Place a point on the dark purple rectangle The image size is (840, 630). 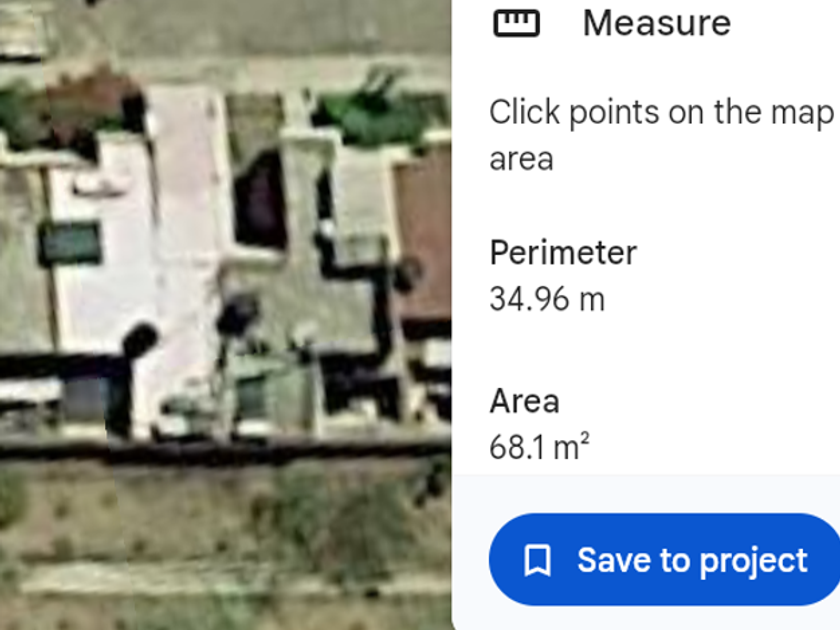coord(260,201)
